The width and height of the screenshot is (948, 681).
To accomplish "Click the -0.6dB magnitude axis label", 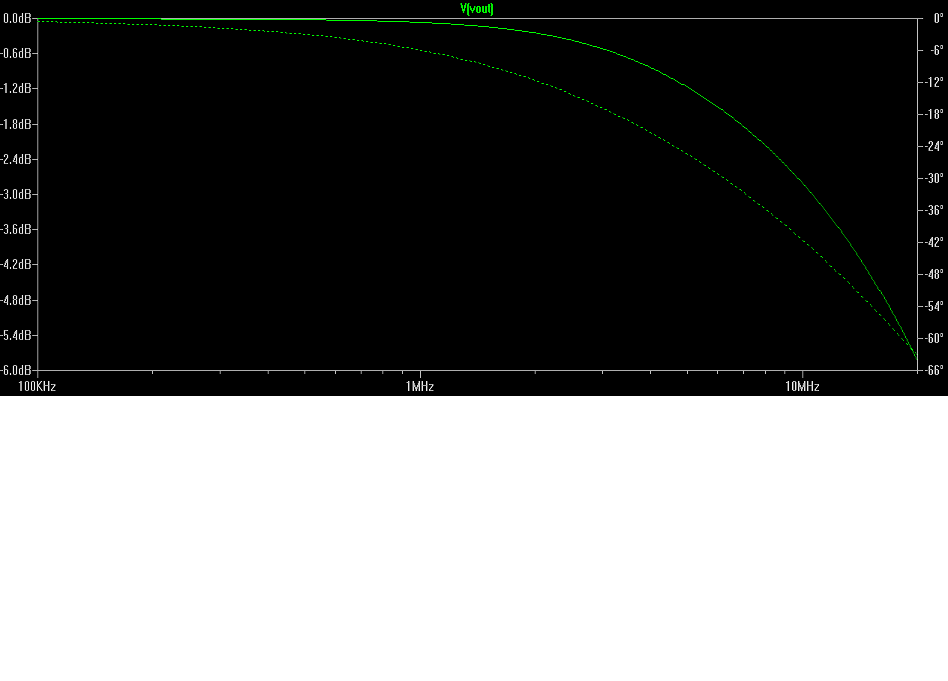I will pos(16,53).
